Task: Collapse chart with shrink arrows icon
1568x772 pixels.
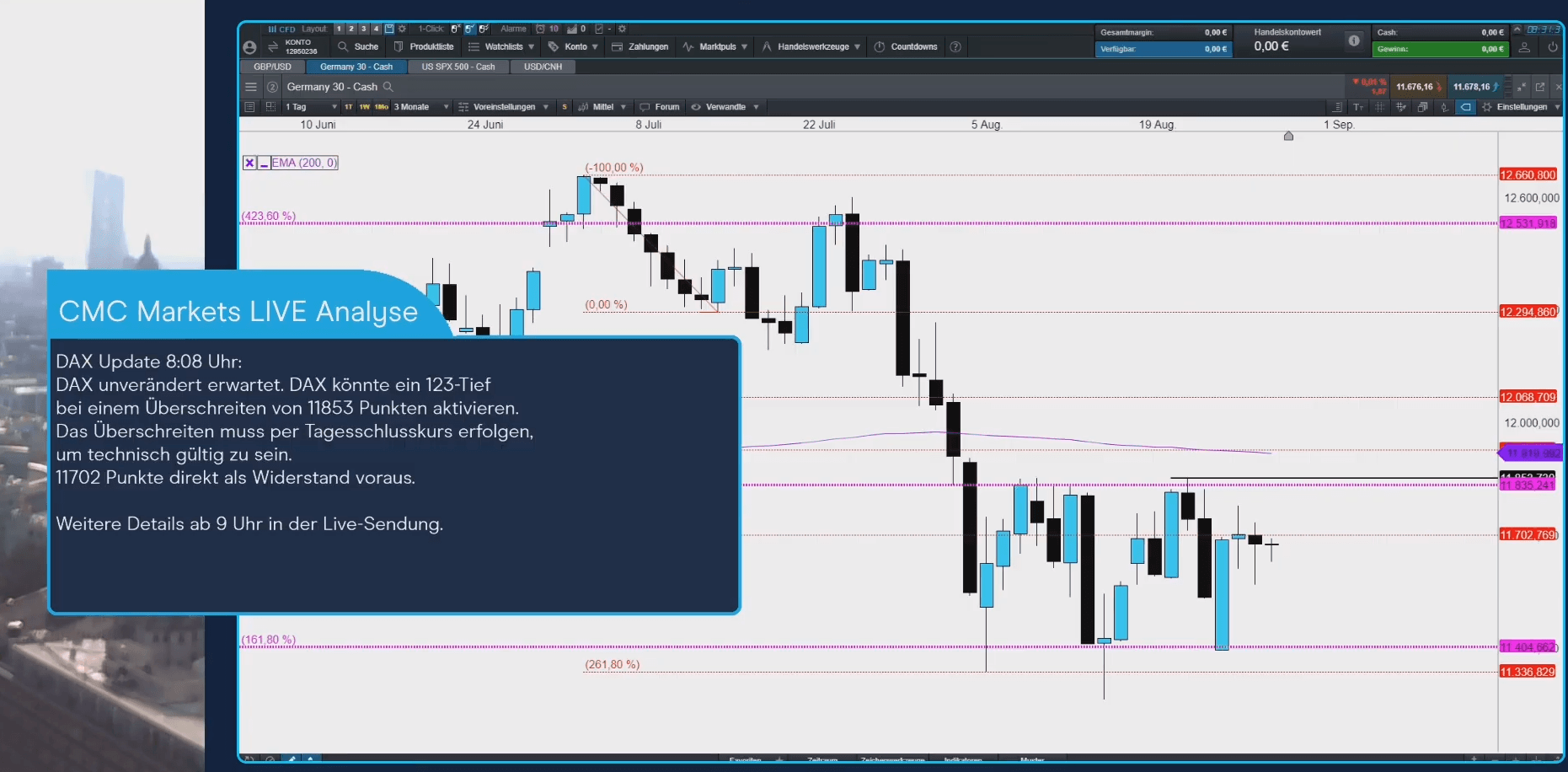Action: click(1522, 87)
